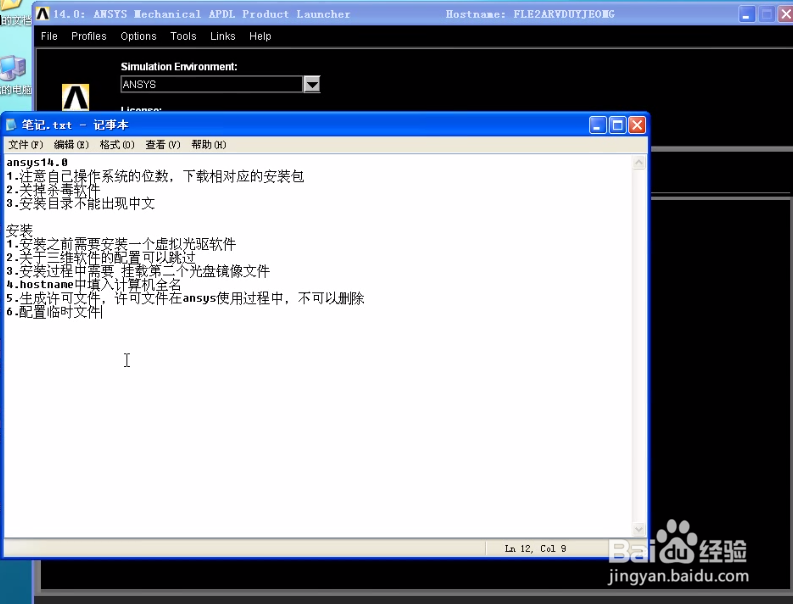The width and height of the screenshot is (793, 604).
Task: Open Notepad 文件(F) menu
Action: [x=26, y=145]
